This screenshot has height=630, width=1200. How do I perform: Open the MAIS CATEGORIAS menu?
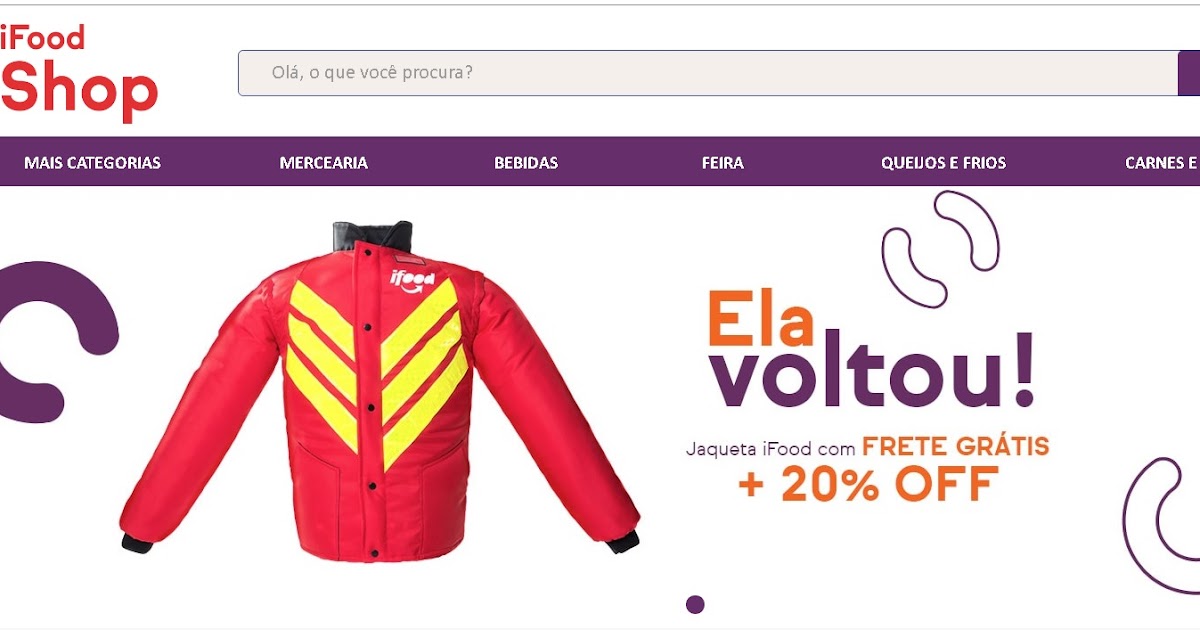pos(92,163)
